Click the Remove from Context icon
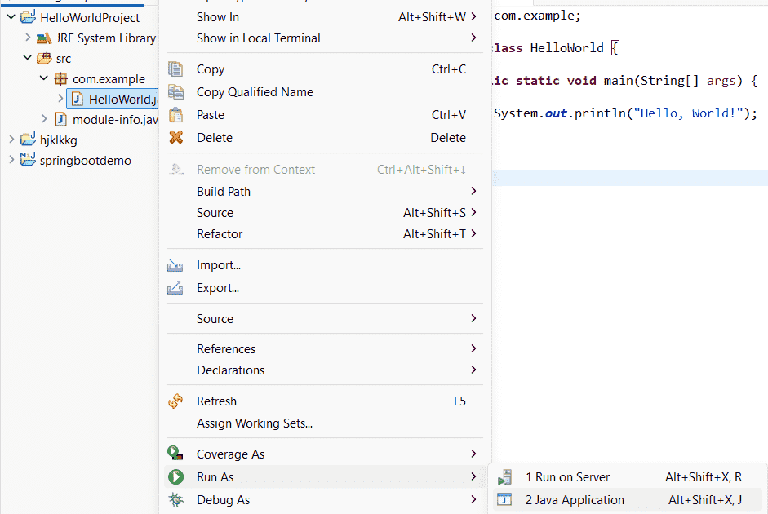768x514 pixels. click(176, 170)
